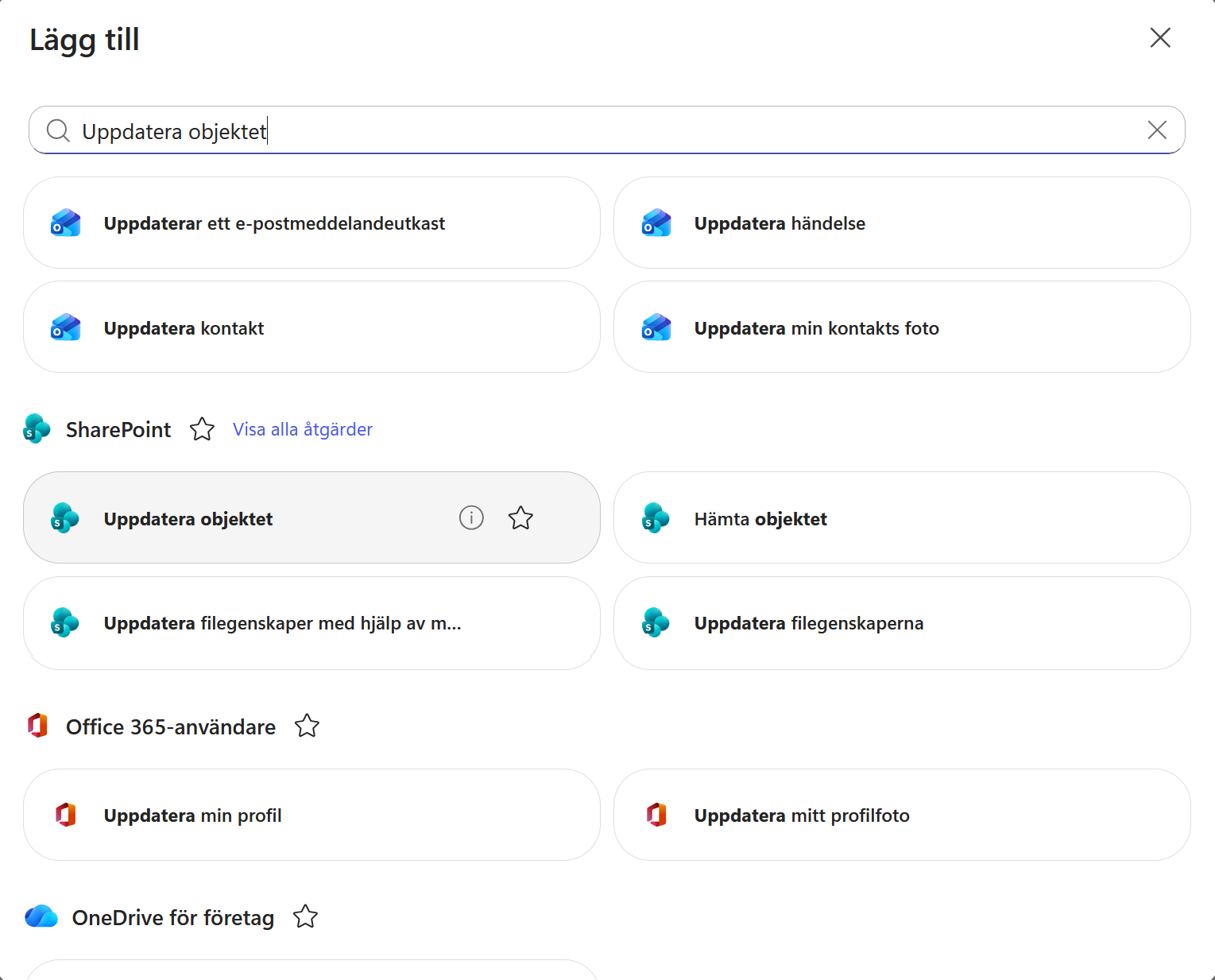Favorite the Office 365-användare connector star

[307, 726]
